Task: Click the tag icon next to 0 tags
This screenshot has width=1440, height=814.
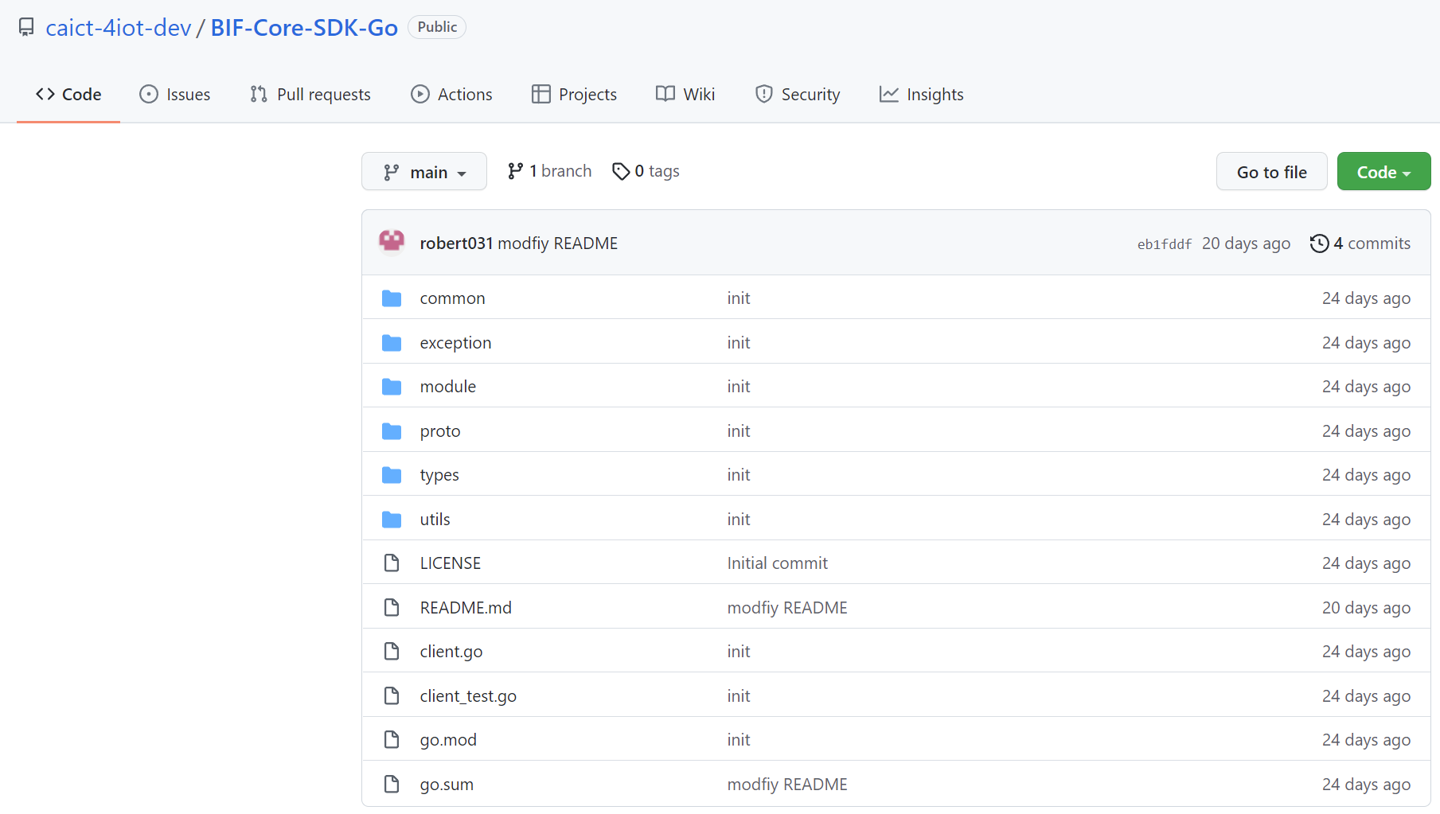Action: pyautogui.click(x=621, y=172)
